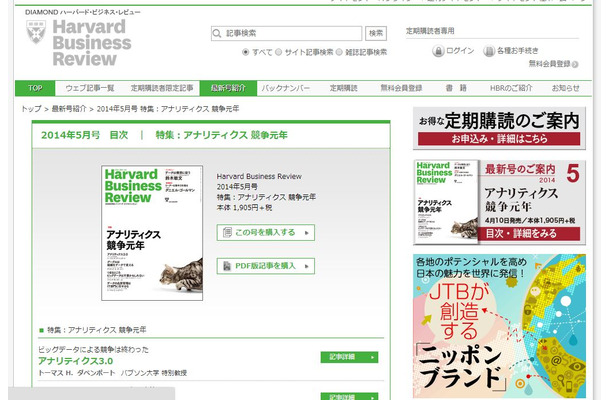Open the 定期購読 navigation tab

[x=344, y=88]
